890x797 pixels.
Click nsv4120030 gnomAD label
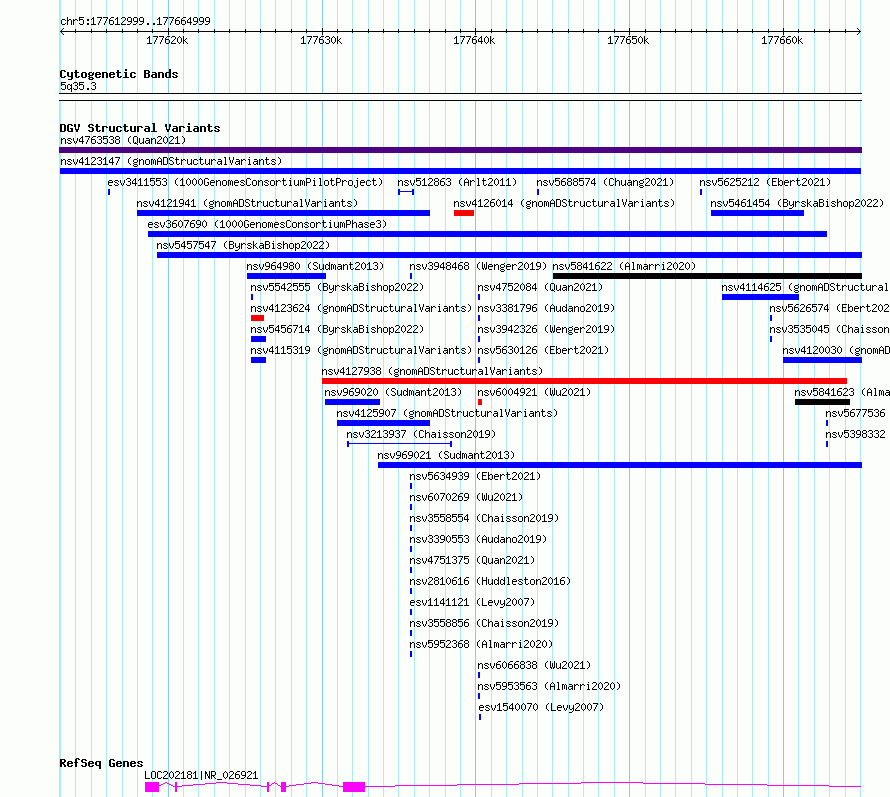[x=836, y=350]
